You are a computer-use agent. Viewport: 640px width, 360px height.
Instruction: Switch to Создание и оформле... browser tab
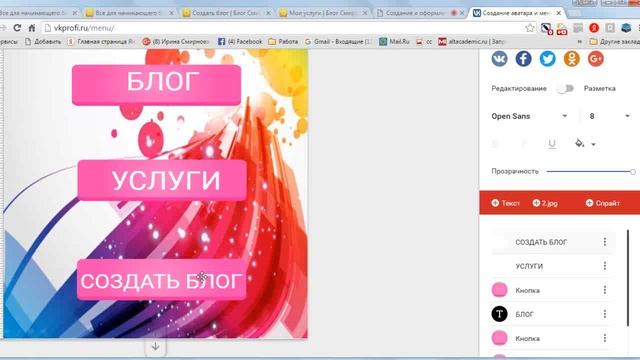pos(420,13)
